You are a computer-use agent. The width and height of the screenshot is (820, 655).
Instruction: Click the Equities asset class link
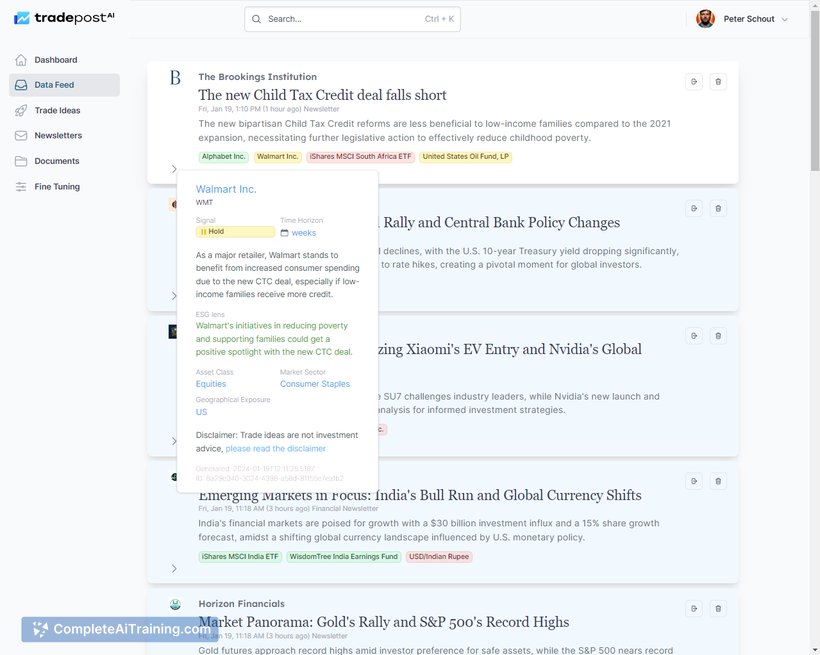pyautogui.click(x=211, y=383)
